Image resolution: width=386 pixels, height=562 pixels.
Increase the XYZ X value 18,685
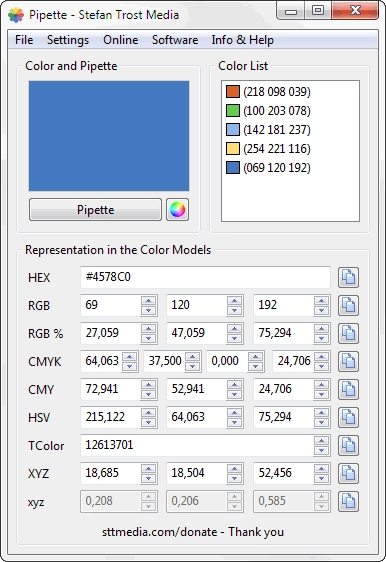coord(148,468)
